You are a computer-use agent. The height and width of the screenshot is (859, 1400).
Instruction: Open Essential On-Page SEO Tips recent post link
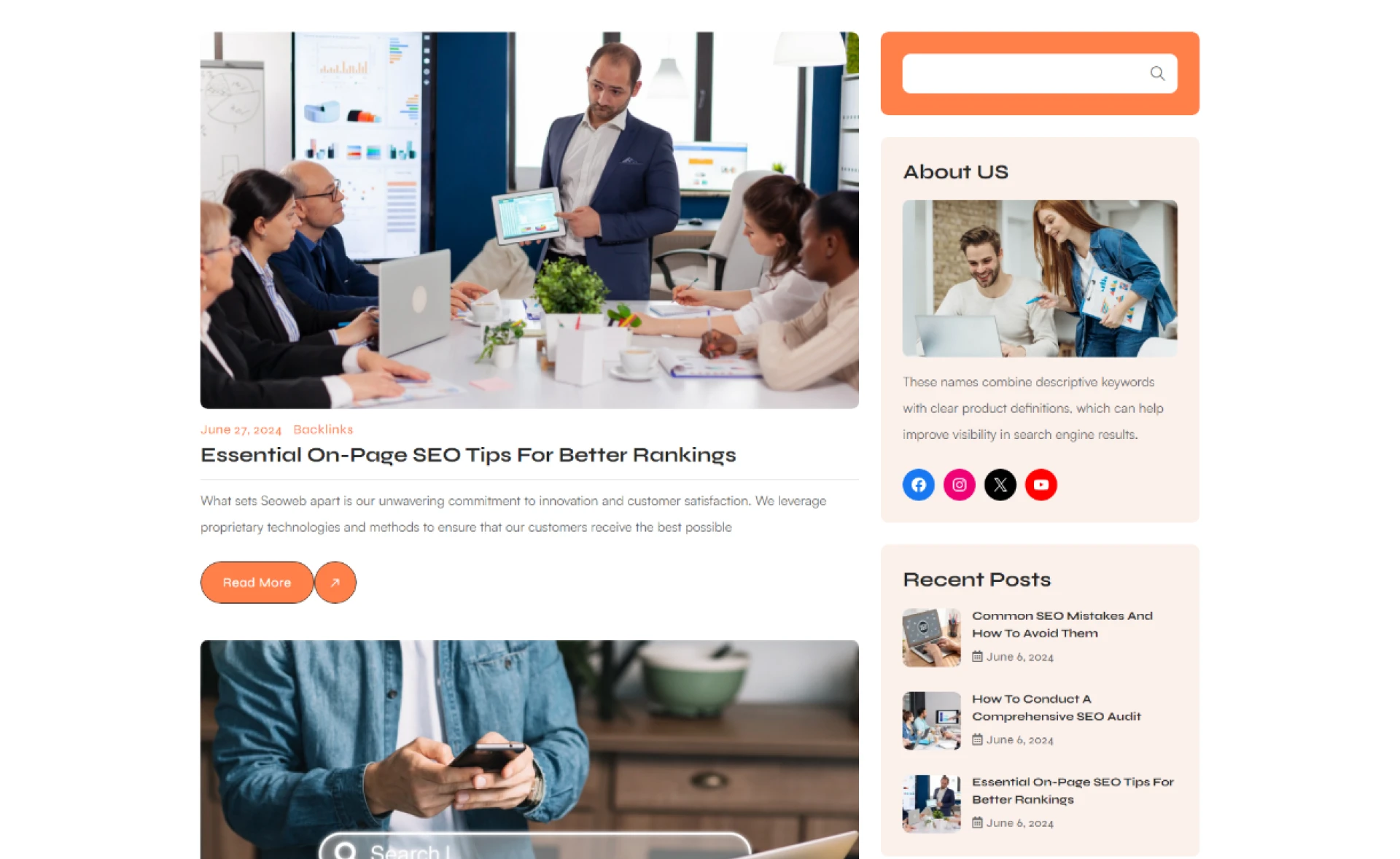(x=1073, y=790)
